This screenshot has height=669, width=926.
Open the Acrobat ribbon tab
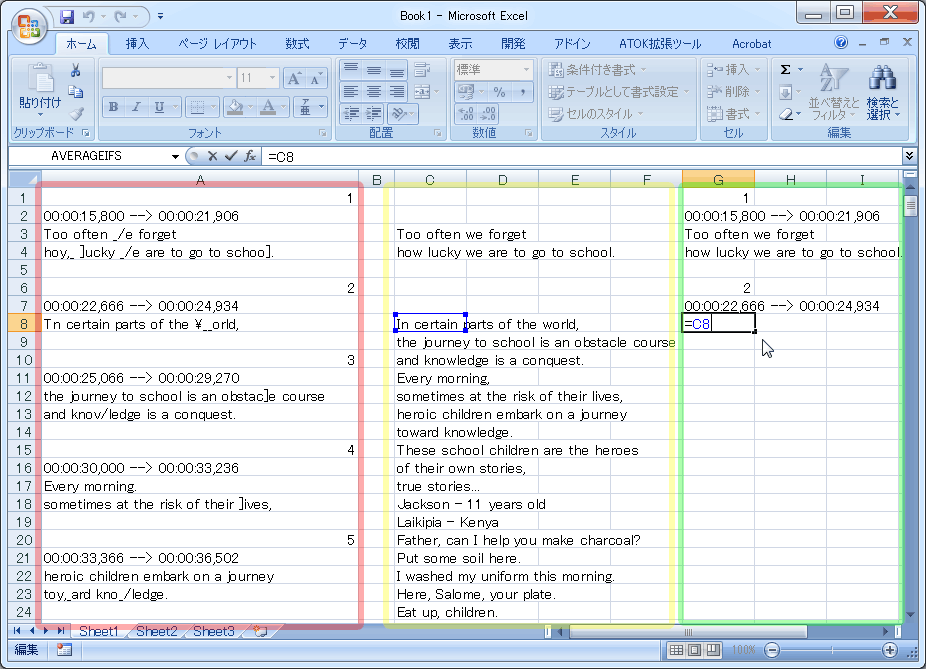point(751,44)
